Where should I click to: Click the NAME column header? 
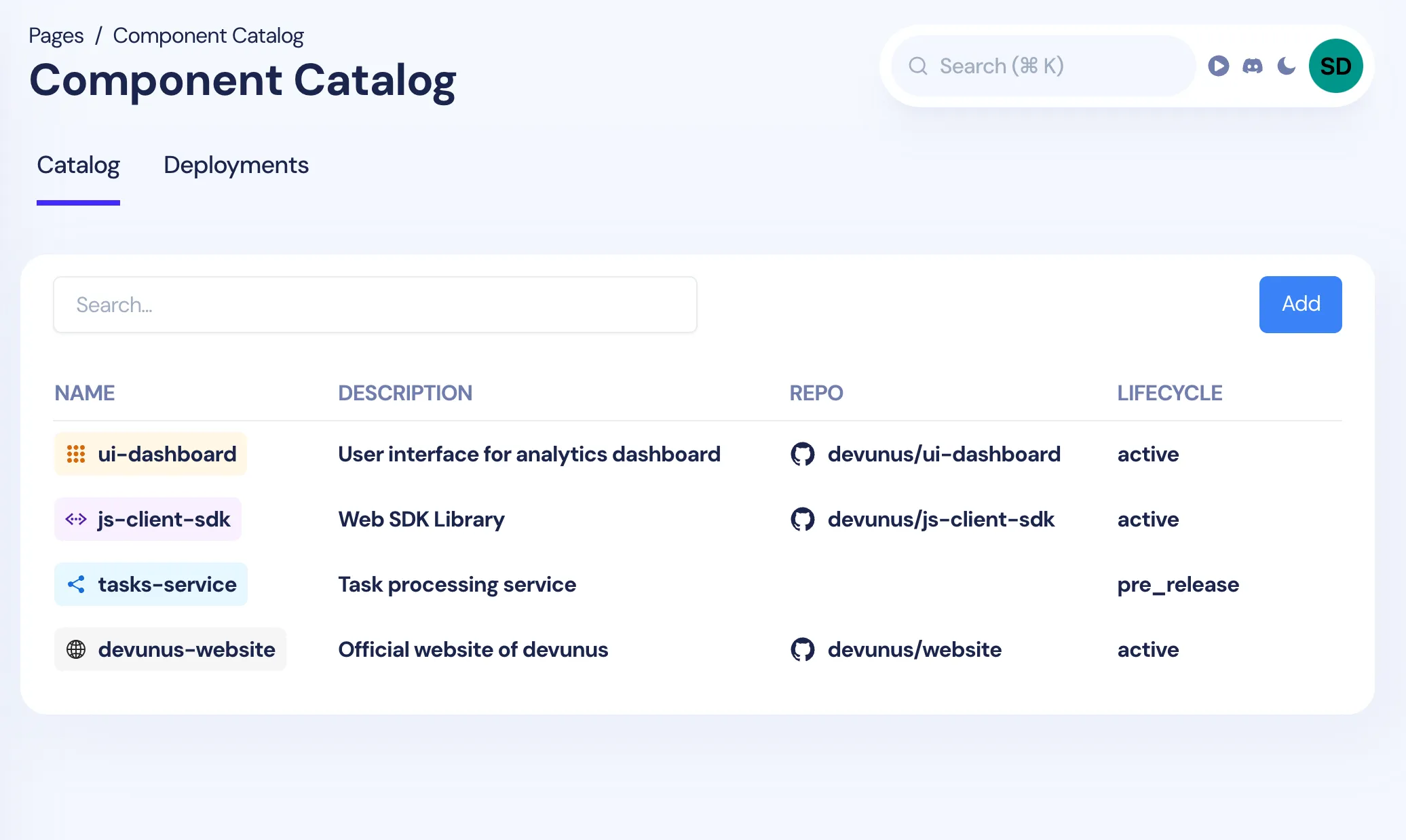pos(84,392)
